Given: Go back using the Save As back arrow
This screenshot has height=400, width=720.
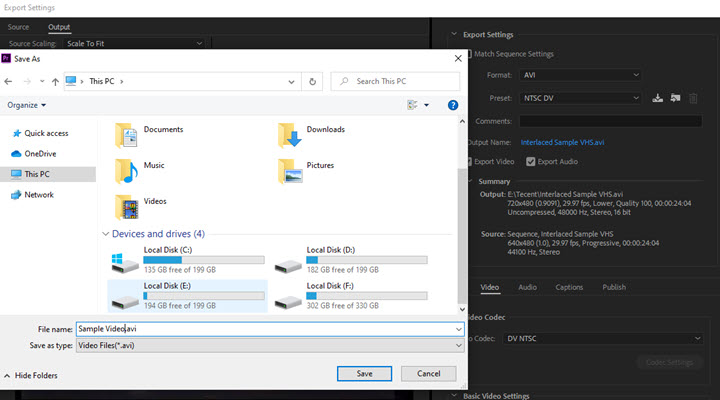Looking at the screenshot, I should (8, 81).
